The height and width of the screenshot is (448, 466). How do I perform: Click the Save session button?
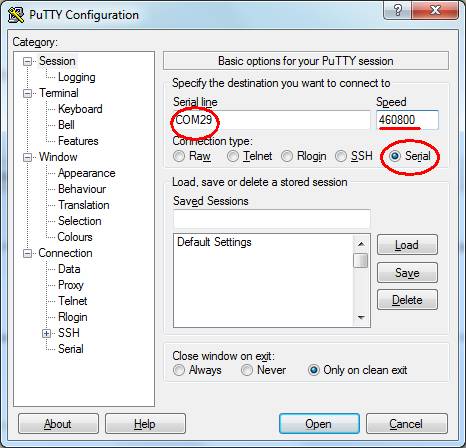[407, 272]
